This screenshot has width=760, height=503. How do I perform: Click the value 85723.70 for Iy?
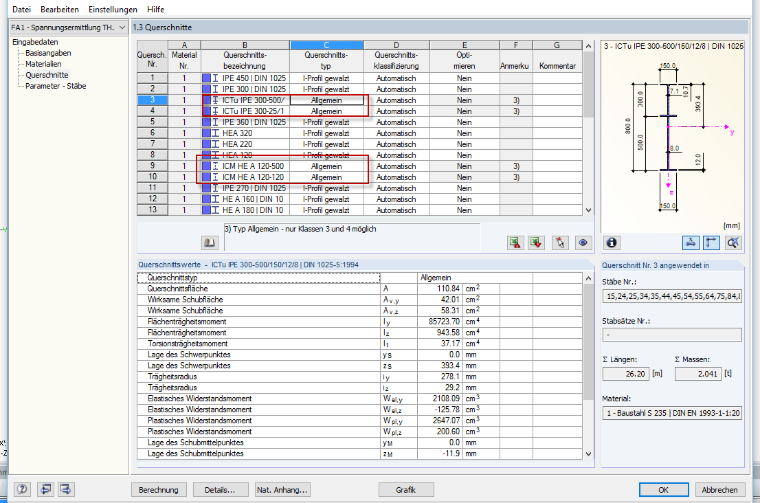pos(440,322)
